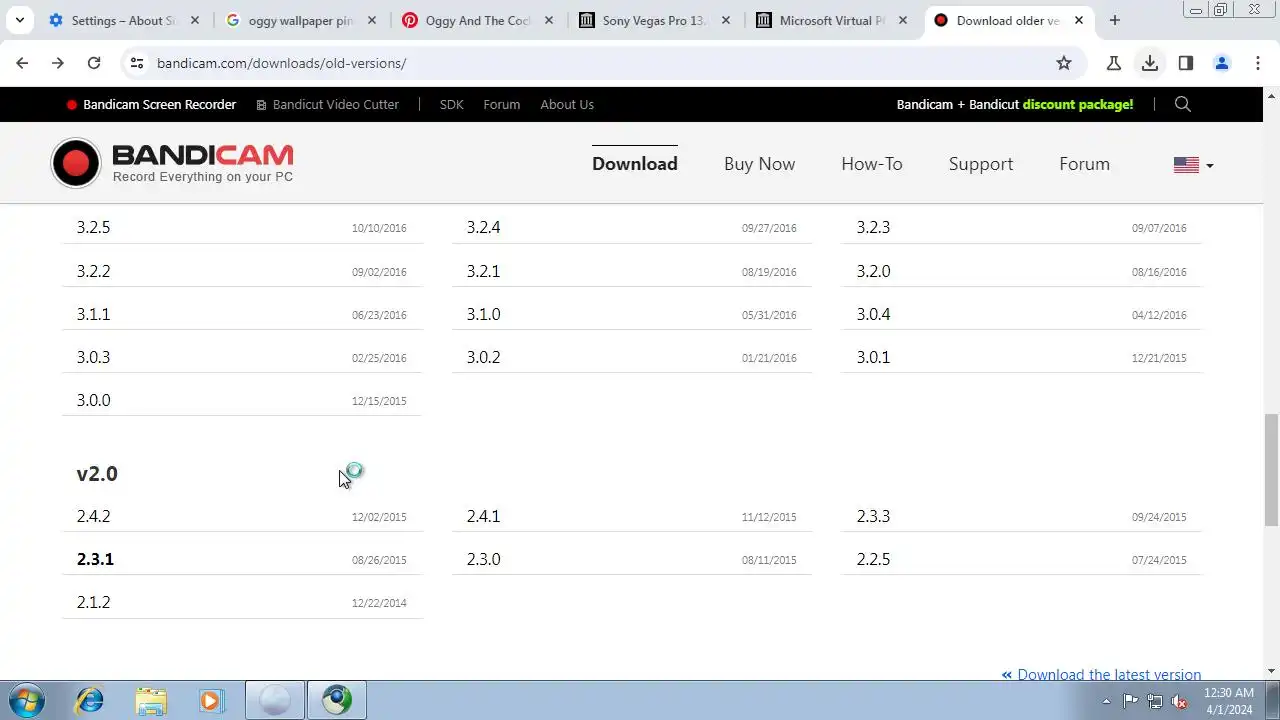Open the About Us link
The height and width of the screenshot is (720, 1280).
click(x=567, y=104)
